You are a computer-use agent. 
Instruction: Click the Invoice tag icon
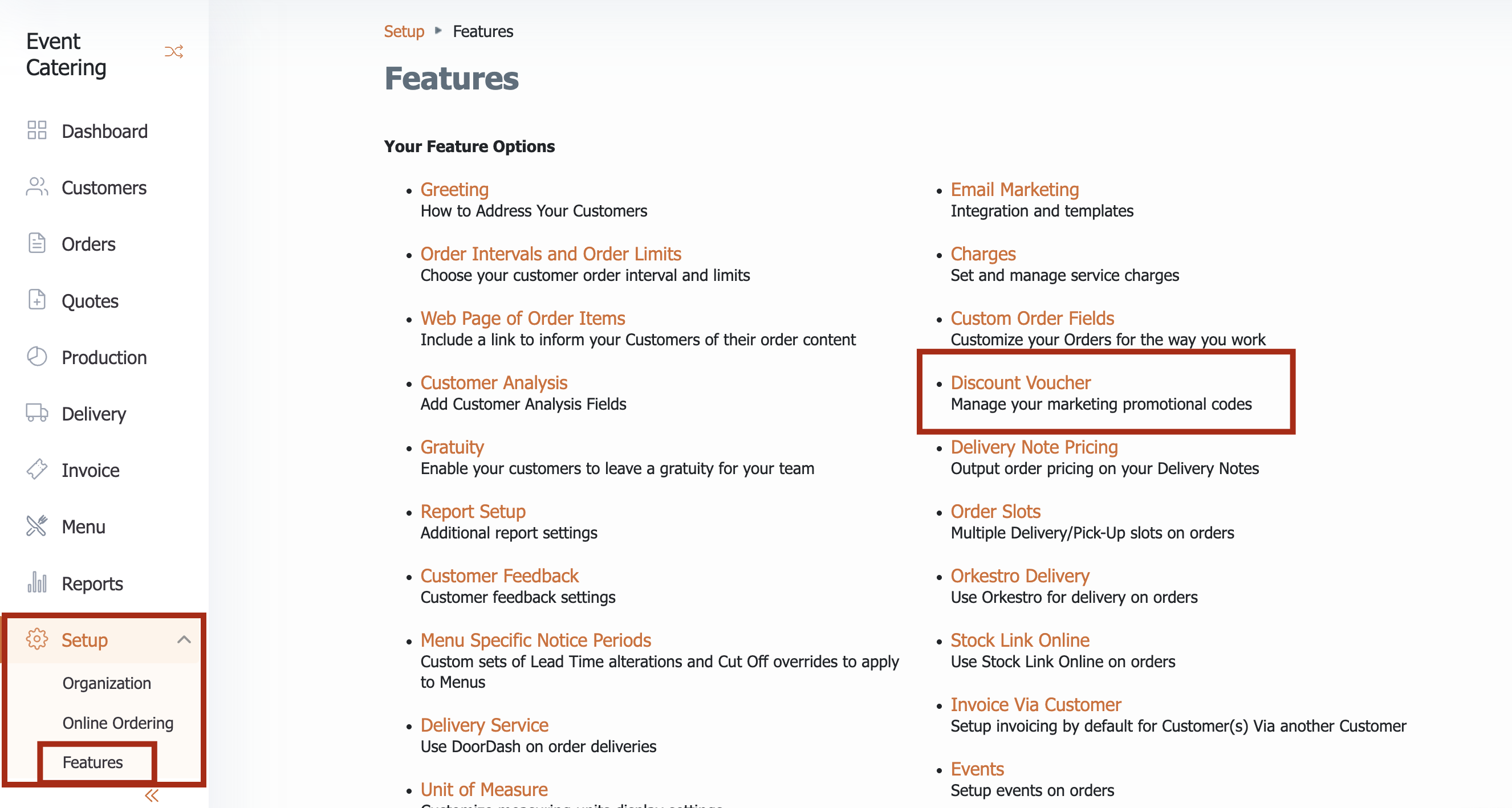pos(37,470)
